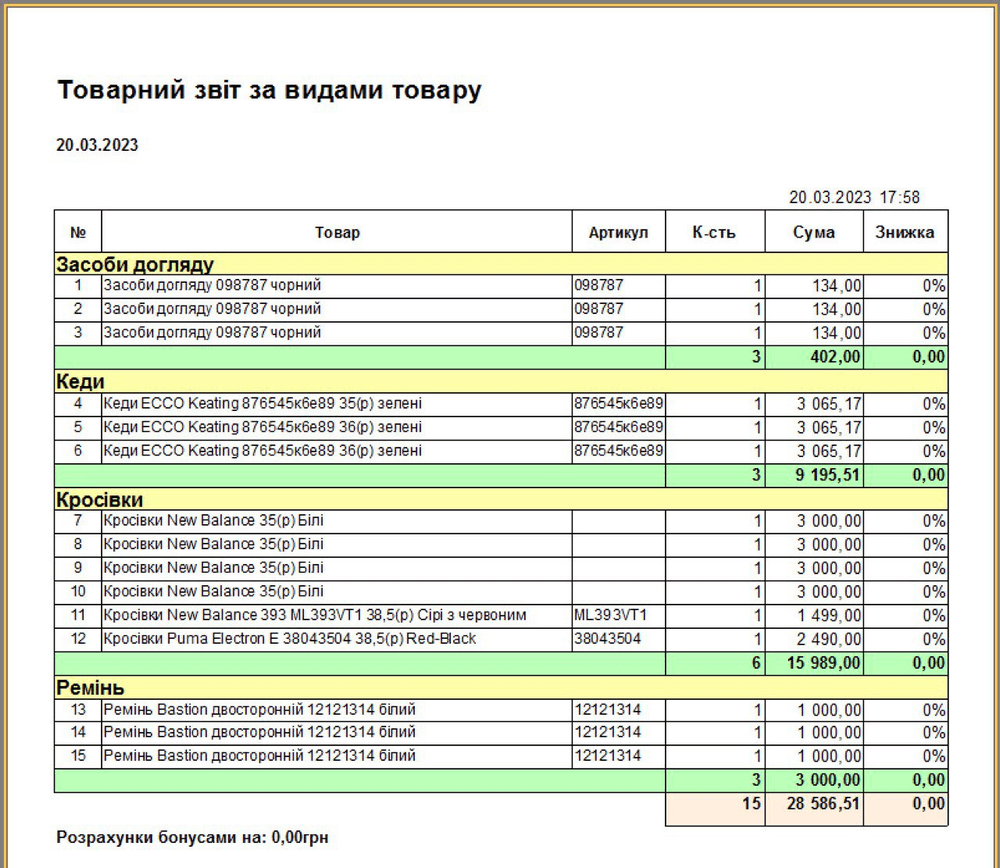Click the "Знижка" column header
This screenshot has height=868, width=1000.
coord(904,232)
